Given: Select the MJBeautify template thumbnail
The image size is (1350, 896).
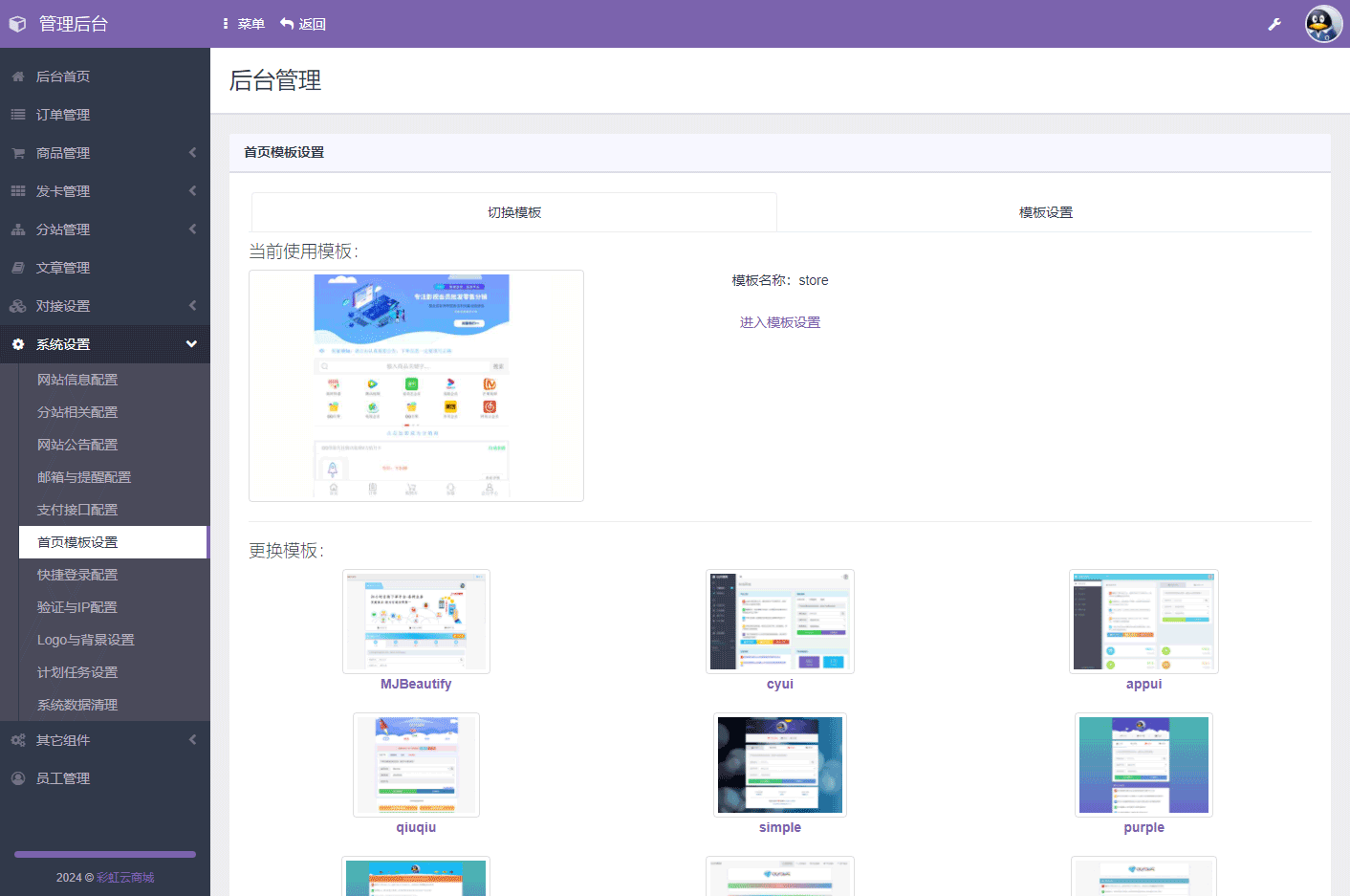Looking at the screenshot, I should point(416,622).
